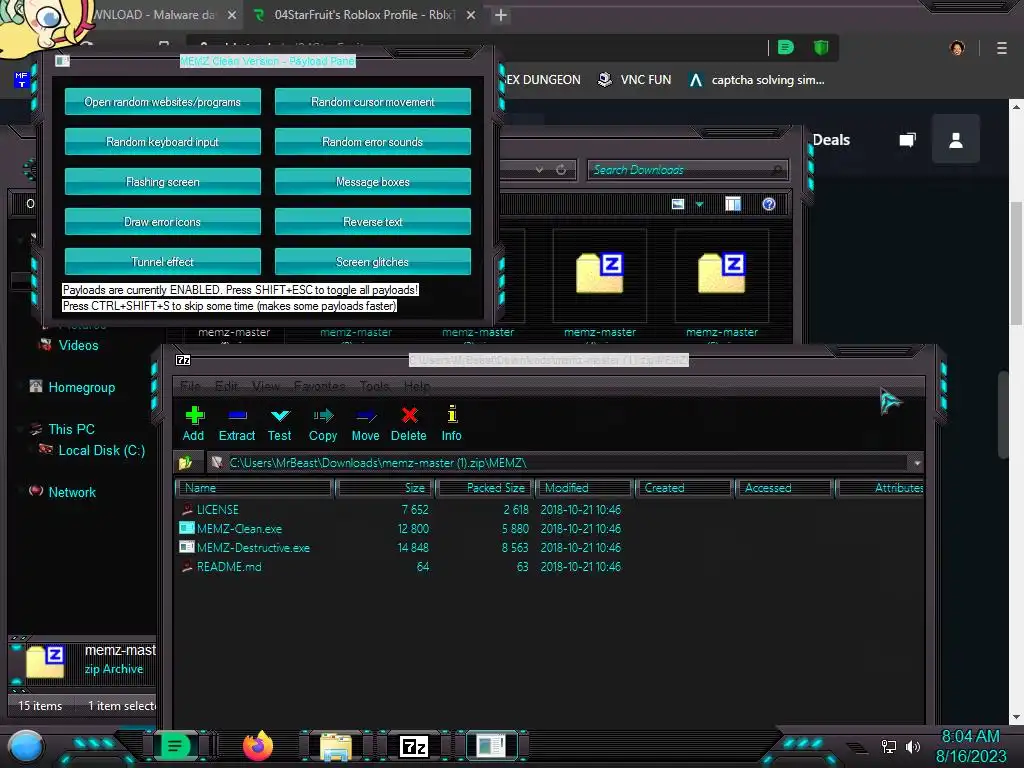Open the 7-Zip Favorites menu
Screen dimensions: 1024x768
pos(319,386)
